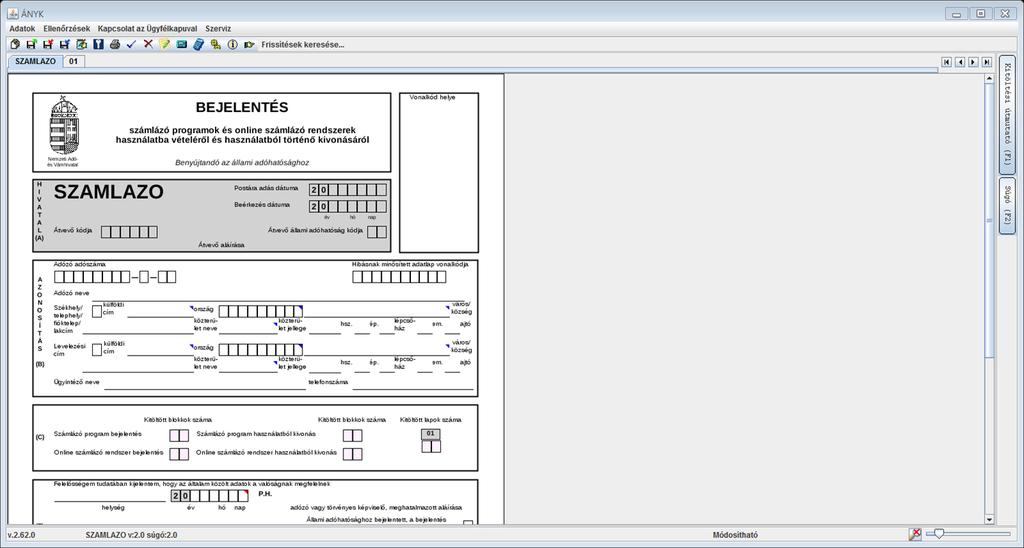
Task: Click Számlázó program bejelentés block count field
Action: tap(179, 436)
